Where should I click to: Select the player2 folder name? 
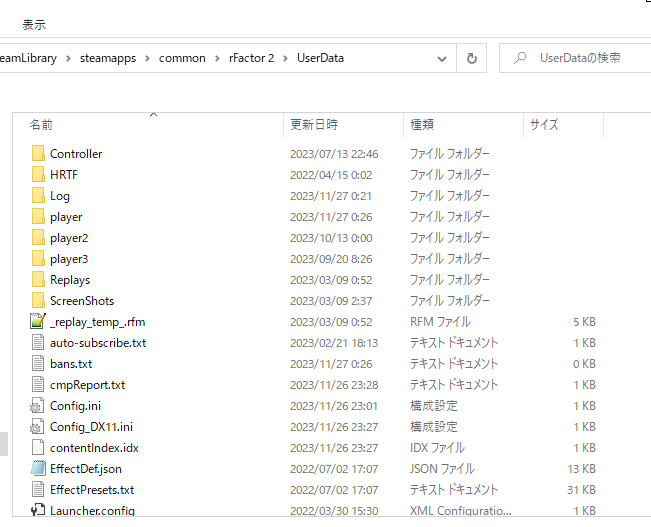pos(69,238)
